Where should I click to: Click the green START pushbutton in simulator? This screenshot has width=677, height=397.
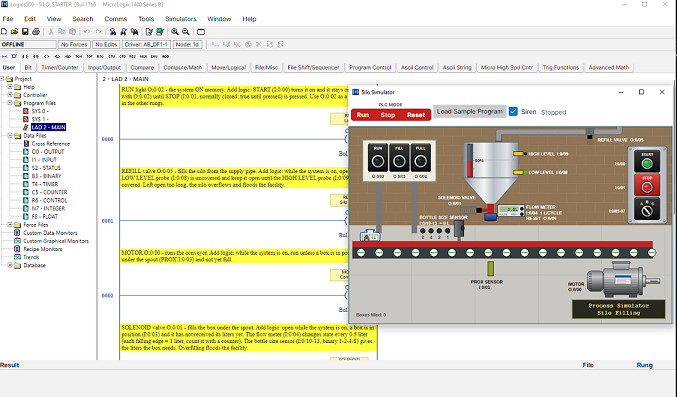(647, 164)
